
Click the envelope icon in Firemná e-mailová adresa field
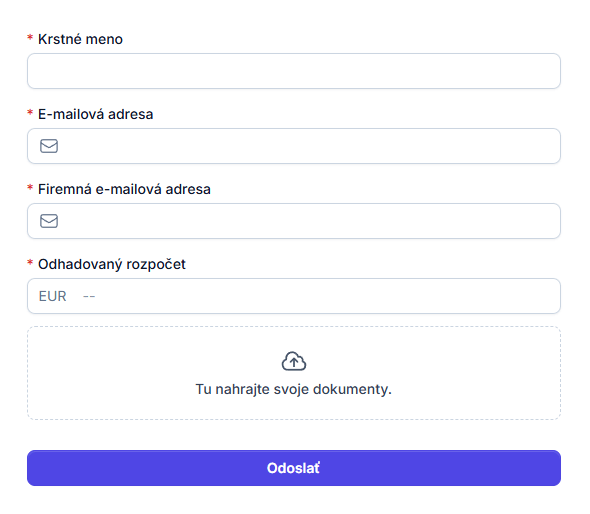tap(49, 221)
